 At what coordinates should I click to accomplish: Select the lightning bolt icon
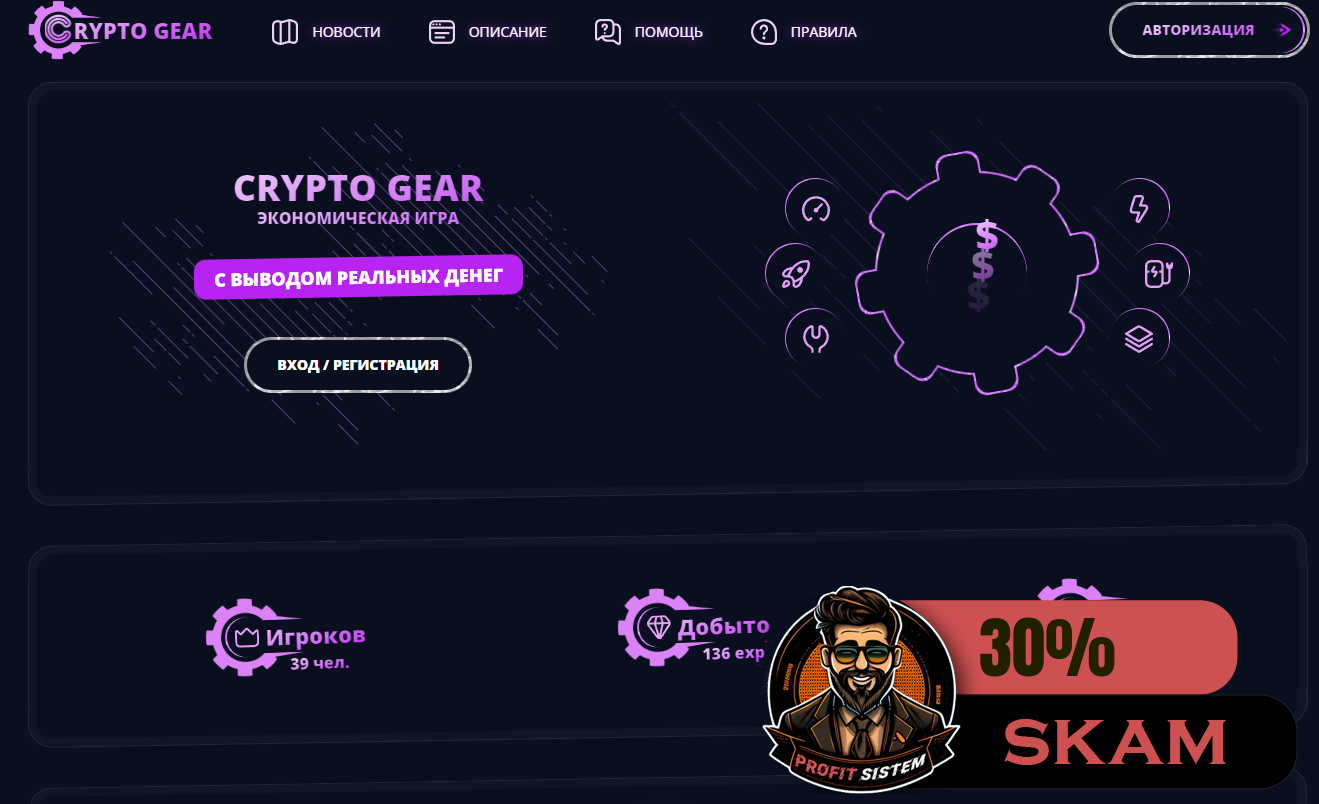pyautogui.click(x=1139, y=208)
